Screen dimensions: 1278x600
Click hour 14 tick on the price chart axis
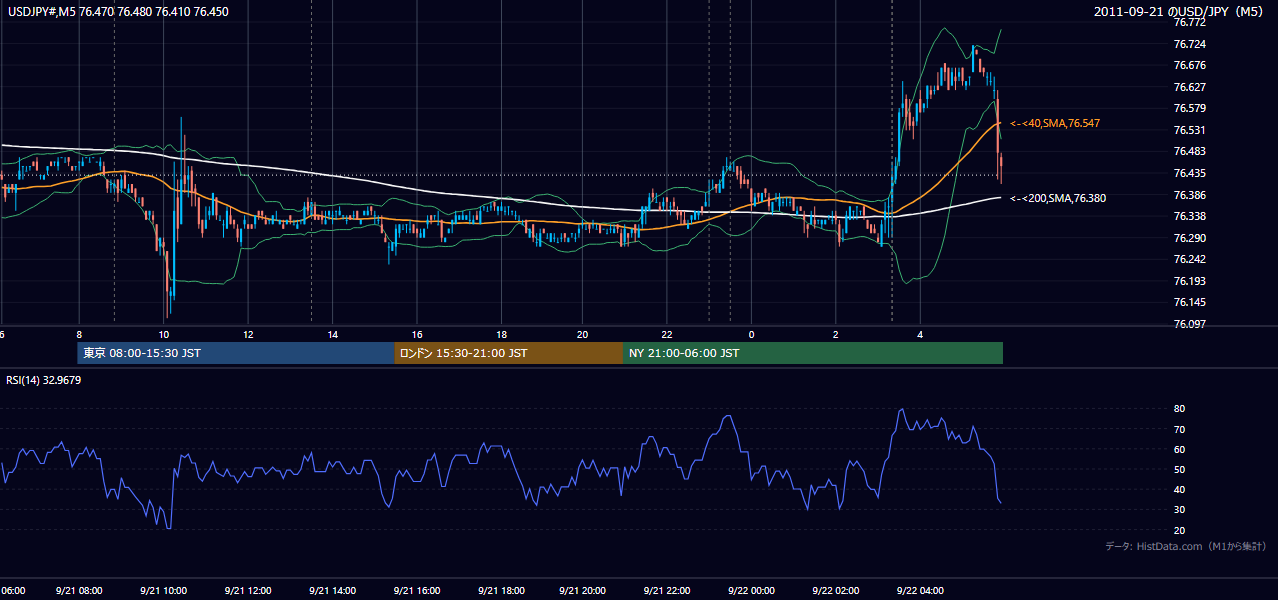(x=333, y=335)
